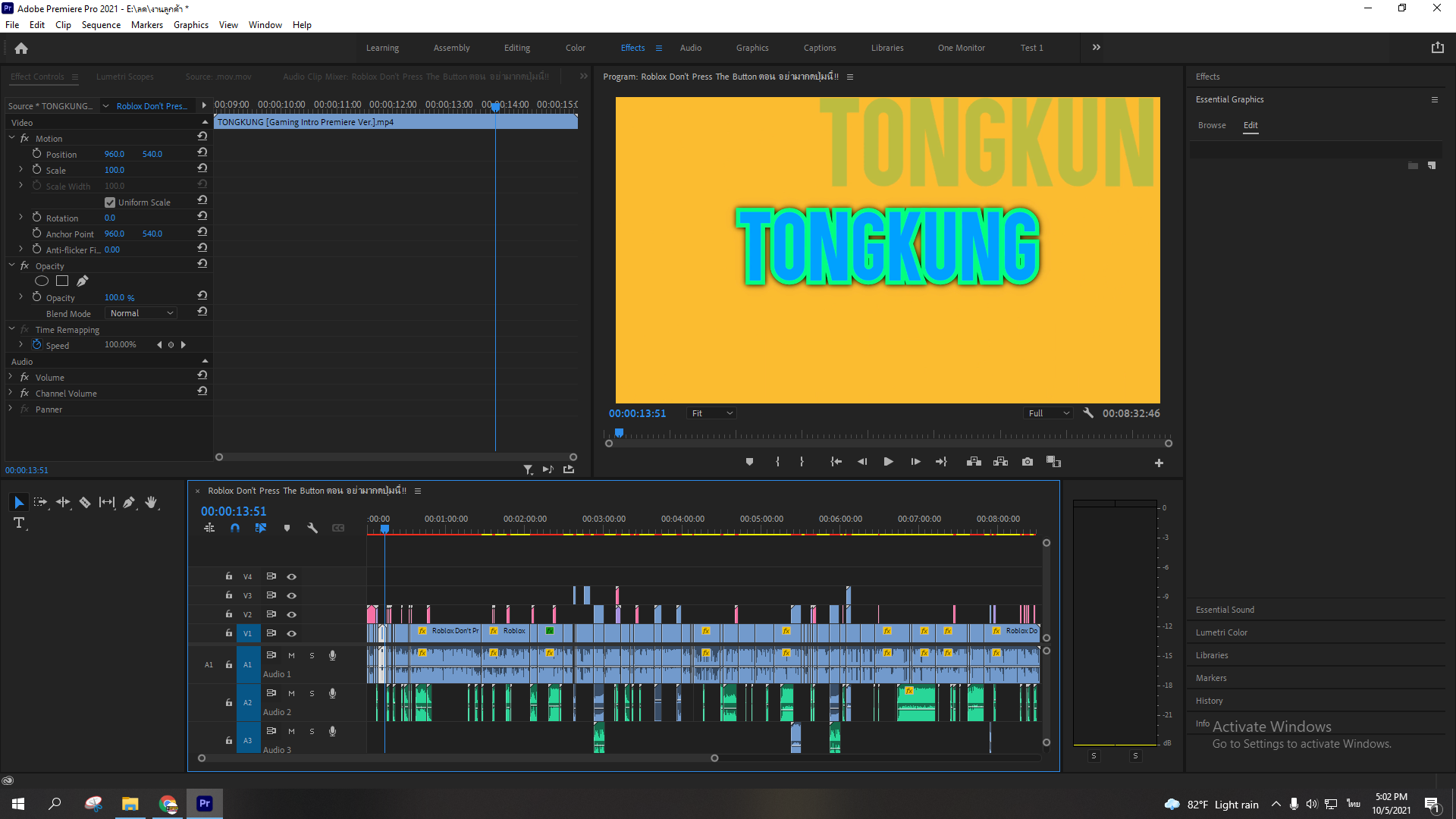Viewport: 1456px width, 819px height.
Task: Select the Hand tool
Action: pyautogui.click(x=152, y=502)
